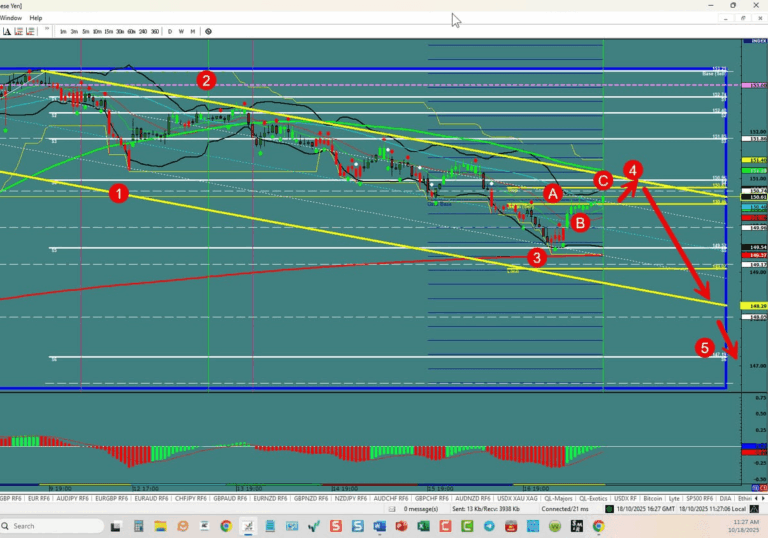Switch chart to 360 minute timeframe
Image resolution: width=768 pixels, height=538 pixels.
click(155, 31)
